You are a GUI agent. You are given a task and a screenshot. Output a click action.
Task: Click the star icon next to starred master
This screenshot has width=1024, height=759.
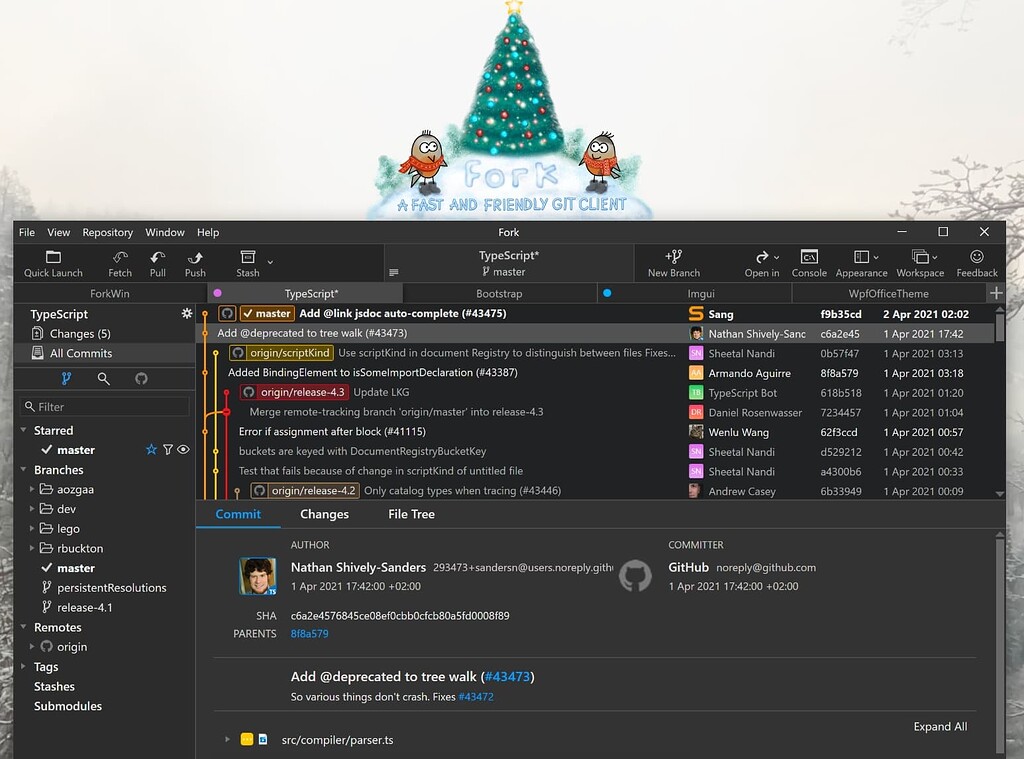coord(152,449)
